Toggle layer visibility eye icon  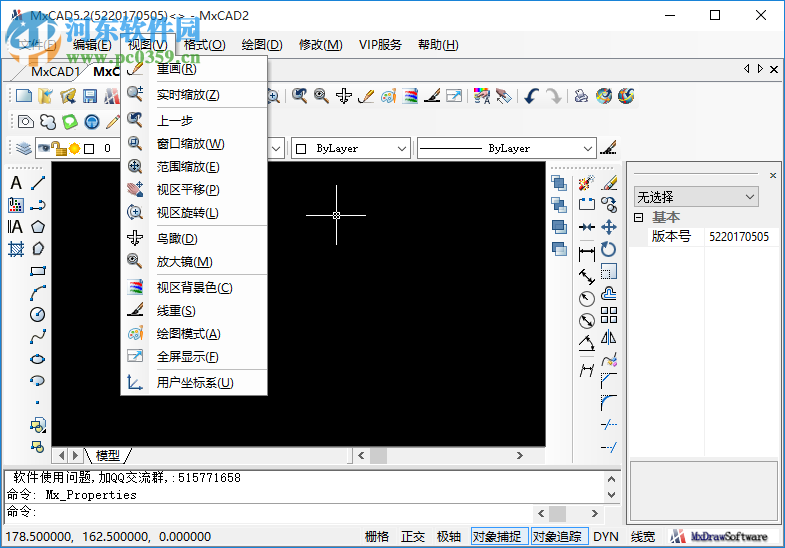pyautogui.click(x=44, y=148)
